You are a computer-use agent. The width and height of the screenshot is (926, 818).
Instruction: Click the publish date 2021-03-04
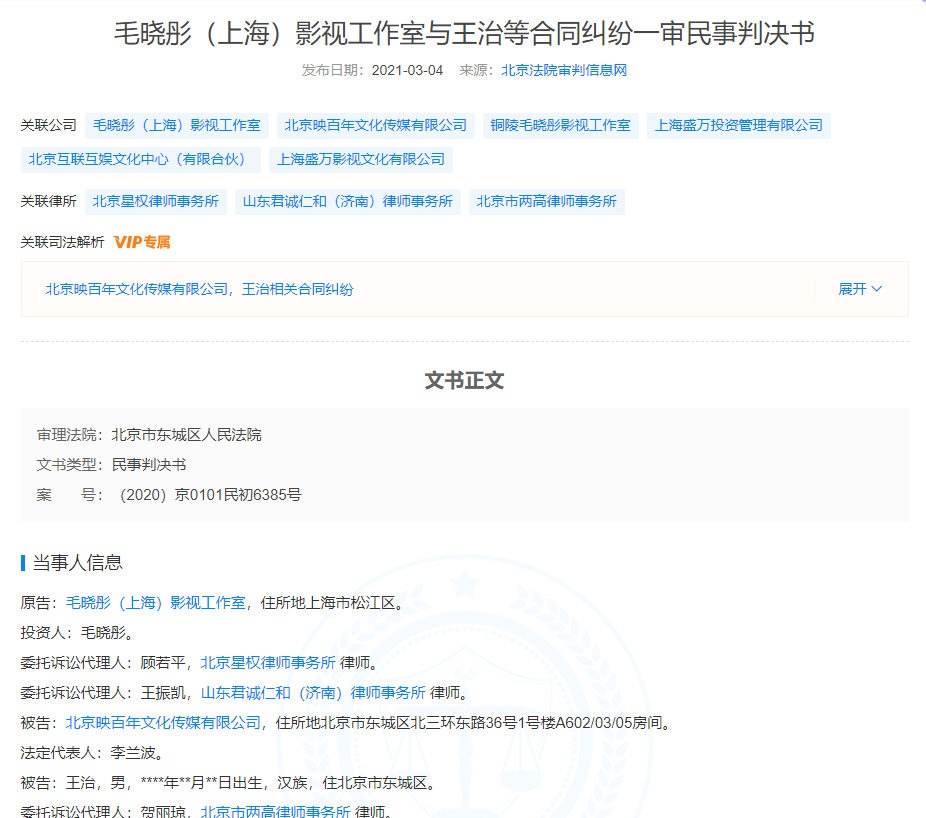tap(407, 70)
